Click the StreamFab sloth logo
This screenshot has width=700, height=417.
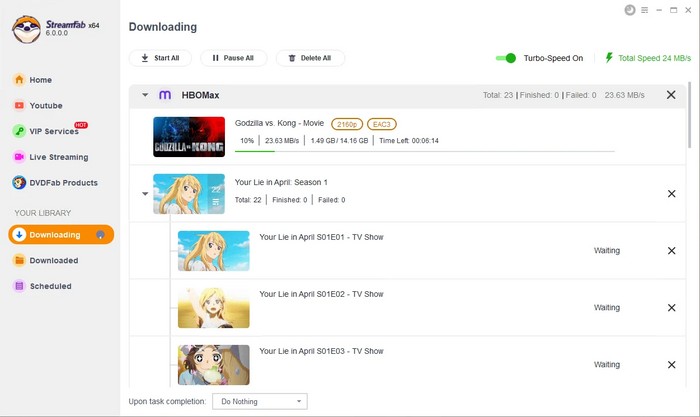[x=26, y=29]
